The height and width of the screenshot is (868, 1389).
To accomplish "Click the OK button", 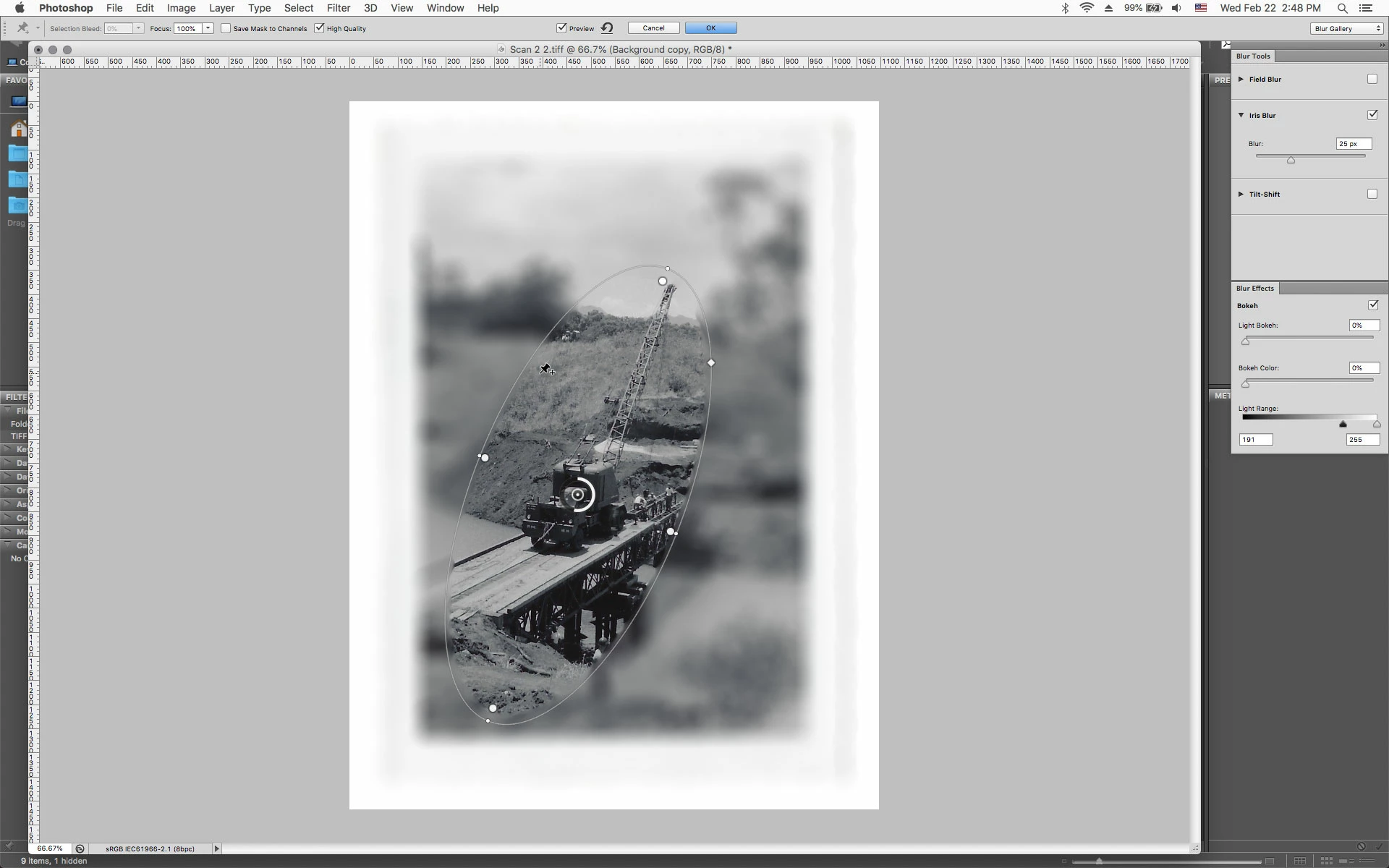I will (710, 28).
